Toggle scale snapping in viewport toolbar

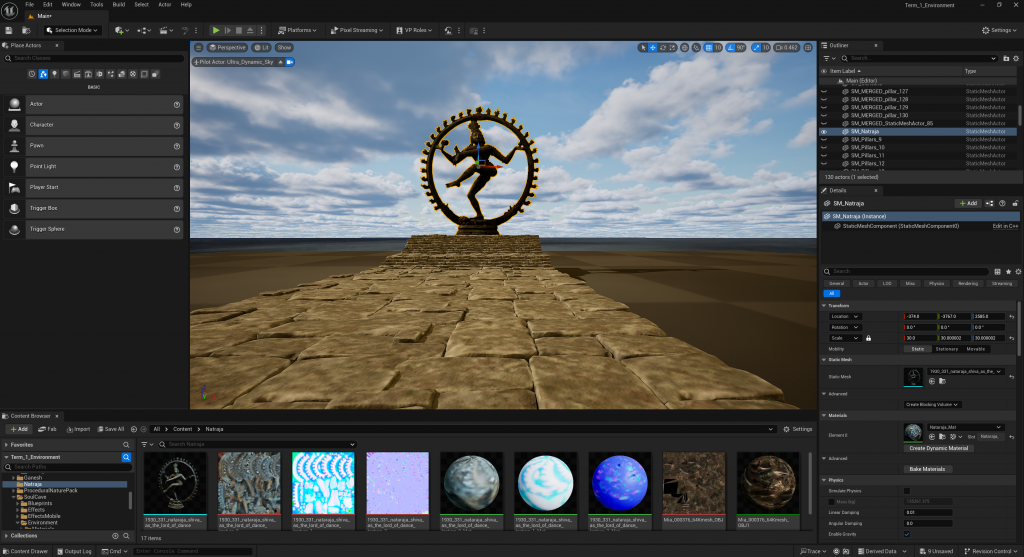click(756, 48)
